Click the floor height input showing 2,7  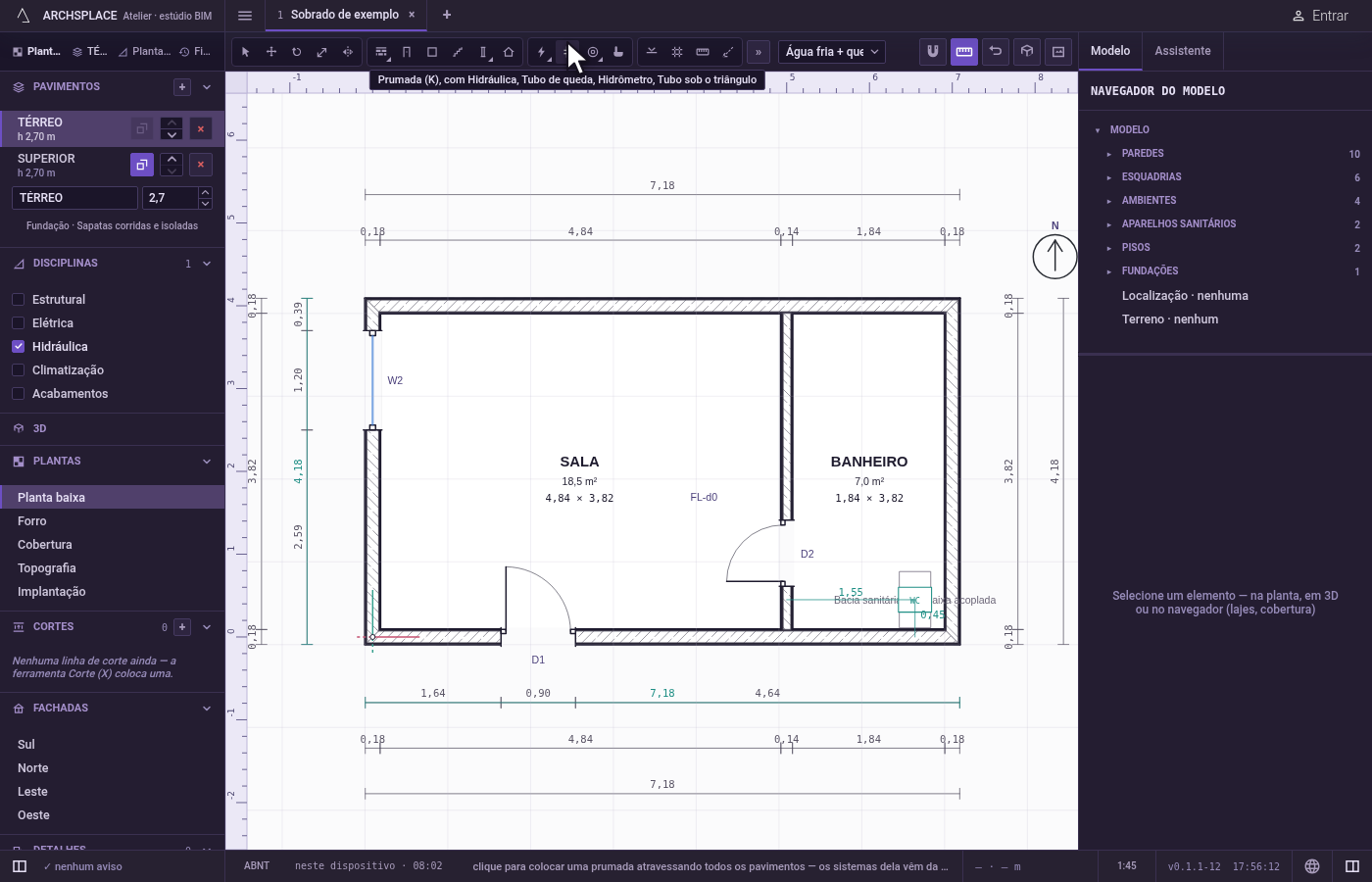(171, 198)
